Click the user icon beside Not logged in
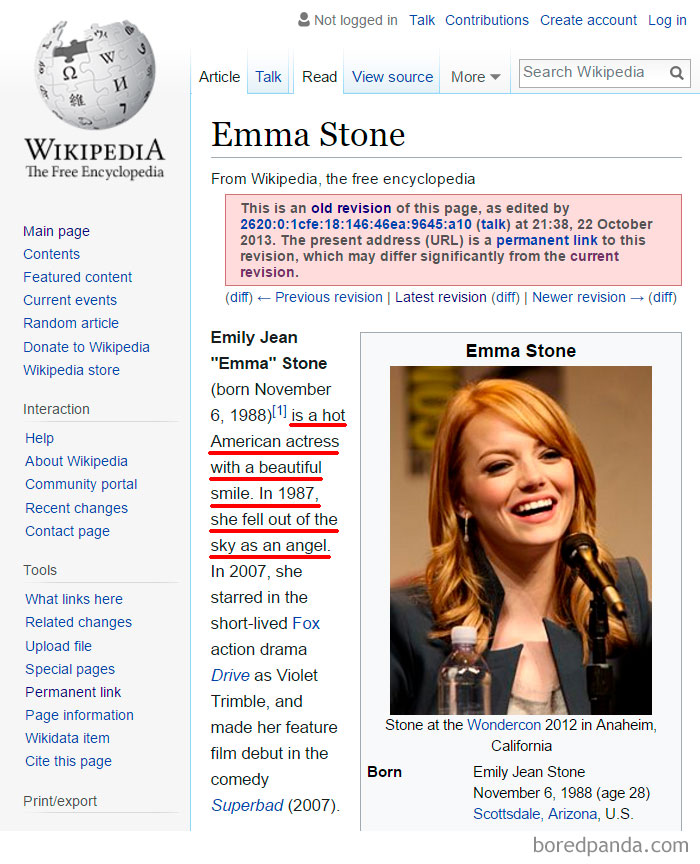 (304, 20)
